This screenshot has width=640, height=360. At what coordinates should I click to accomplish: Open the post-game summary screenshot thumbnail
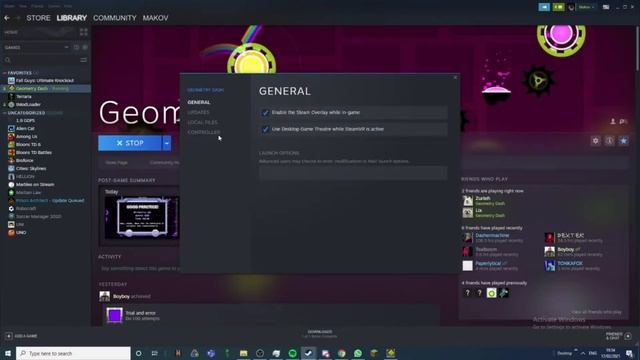[x=142, y=217]
